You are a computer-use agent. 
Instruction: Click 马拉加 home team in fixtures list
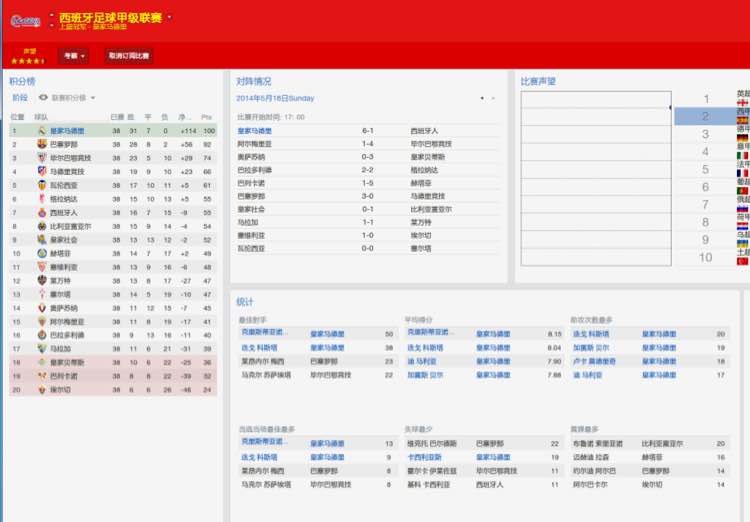tap(248, 222)
